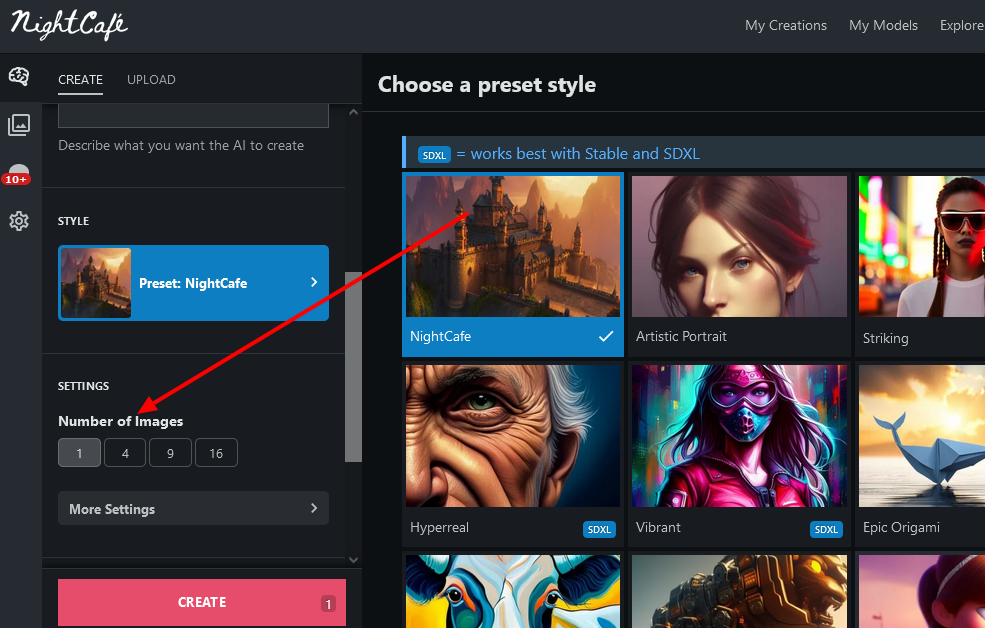Click the SDXL badge on Hyperreal
Image resolution: width=985 pixels, height=628 pixels.
pyautogui.click(x=599, y=529)
